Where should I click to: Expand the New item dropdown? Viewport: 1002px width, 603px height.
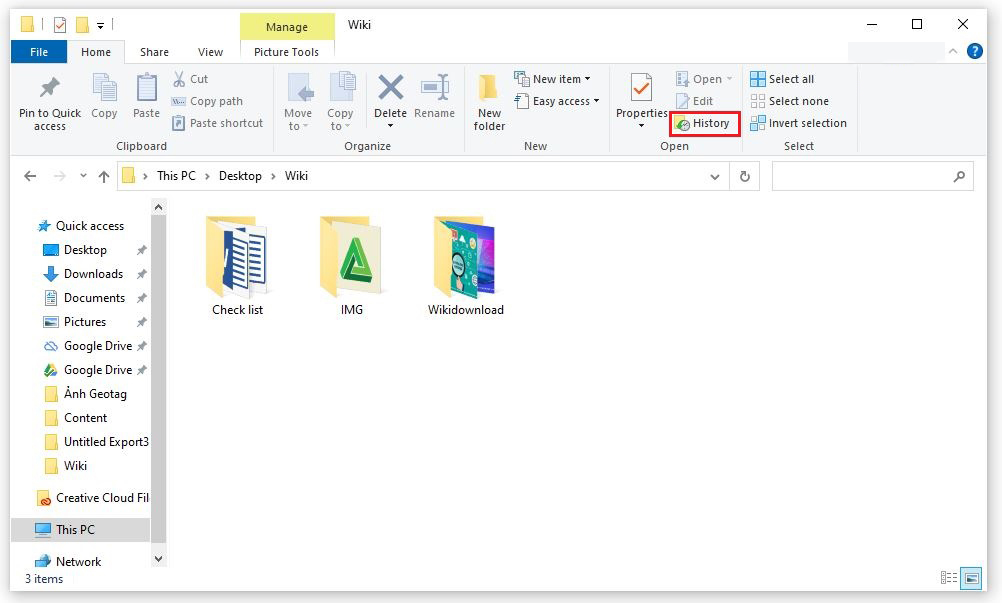553,79
